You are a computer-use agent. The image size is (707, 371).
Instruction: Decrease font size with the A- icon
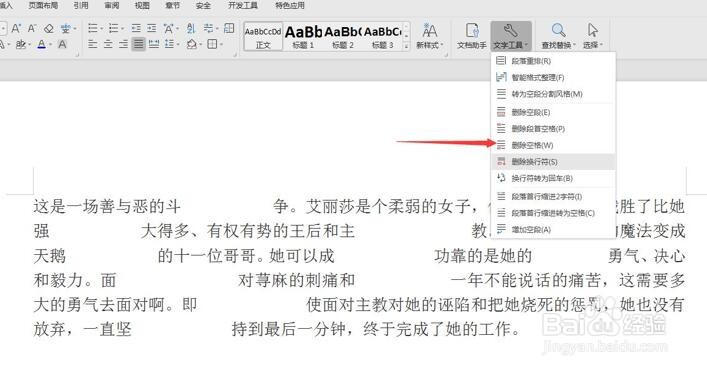[32, 29]
